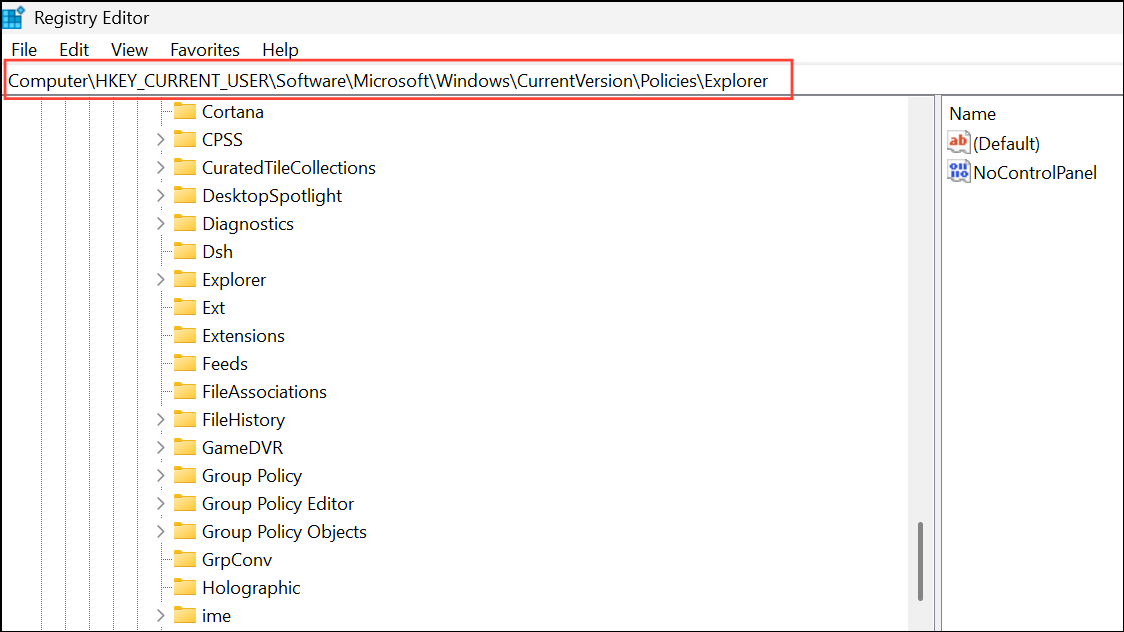Select the (Default) value name
Image resolution: width=1124 pixels, height=632 pixels.
[x=1006, y=143]
